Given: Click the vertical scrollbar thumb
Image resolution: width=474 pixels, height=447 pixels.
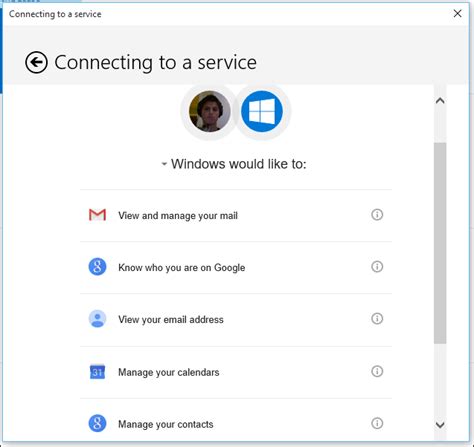Looking at the screenshot, I should (x=440, y=243).
